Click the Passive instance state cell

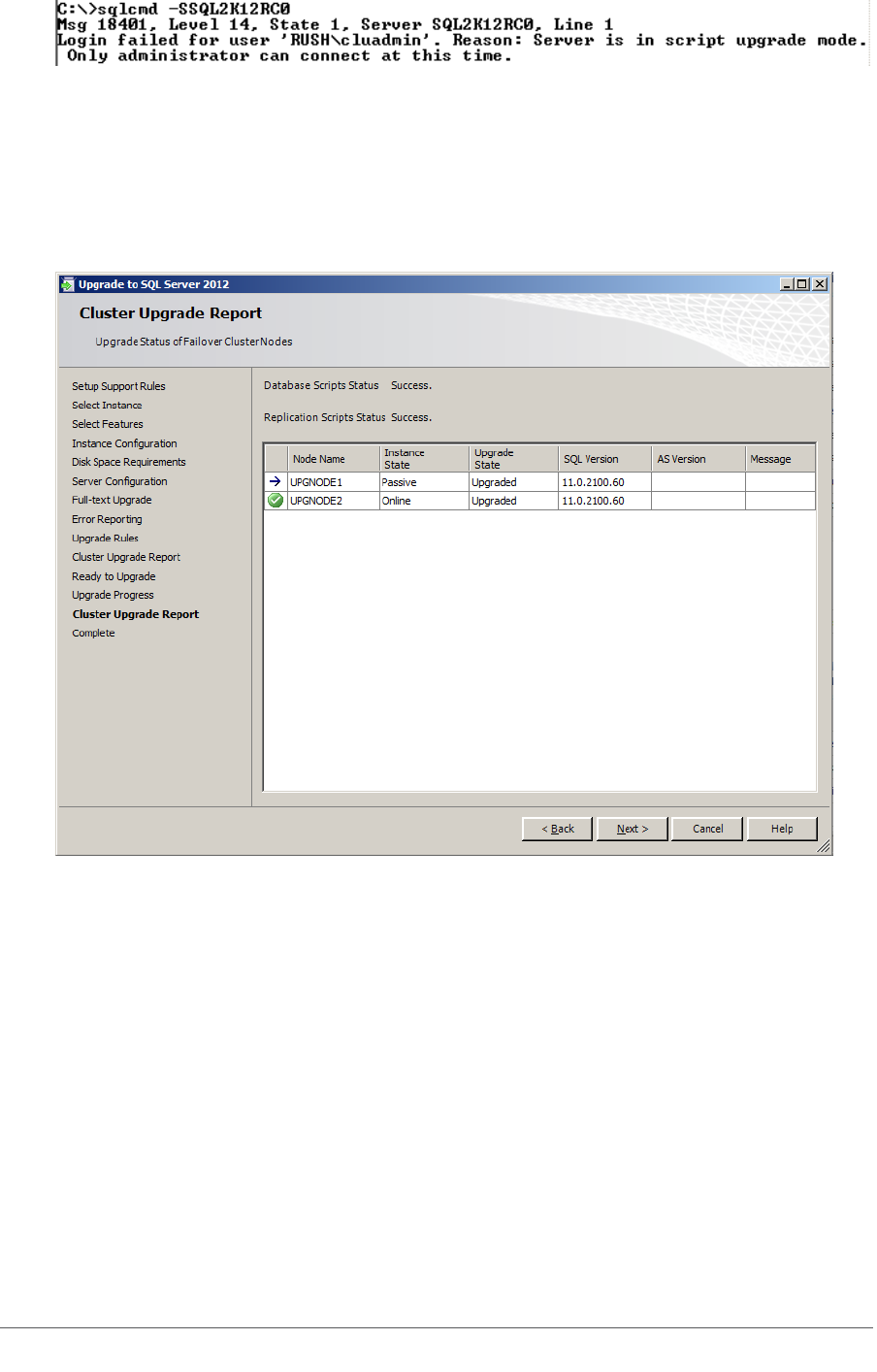pyautogui.click(x=425, y=482)
